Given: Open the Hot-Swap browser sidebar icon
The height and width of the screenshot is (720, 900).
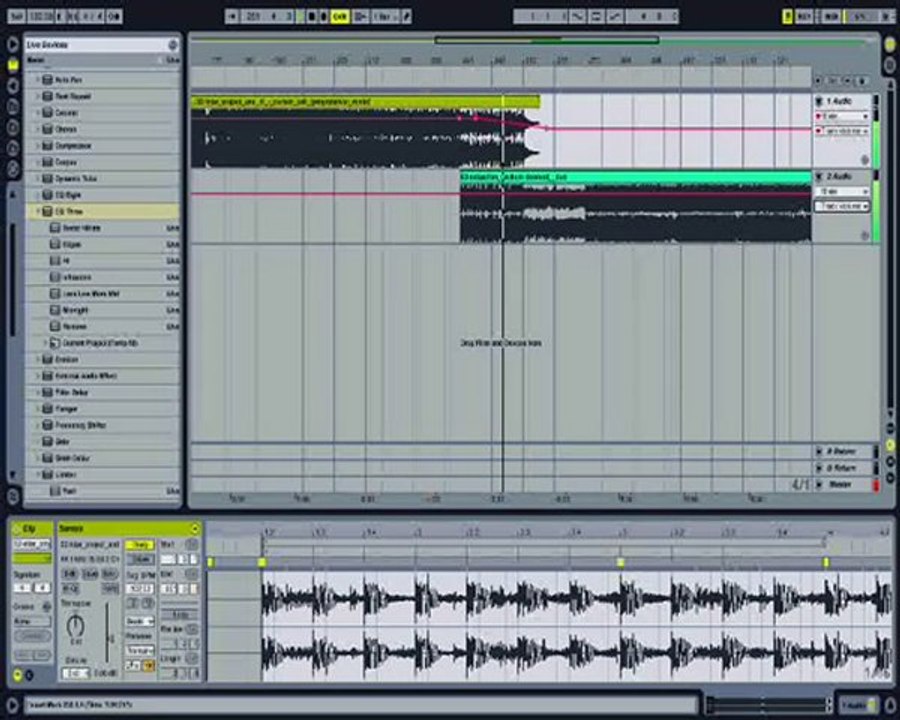Looking at the screenshot, I should 13,169.
